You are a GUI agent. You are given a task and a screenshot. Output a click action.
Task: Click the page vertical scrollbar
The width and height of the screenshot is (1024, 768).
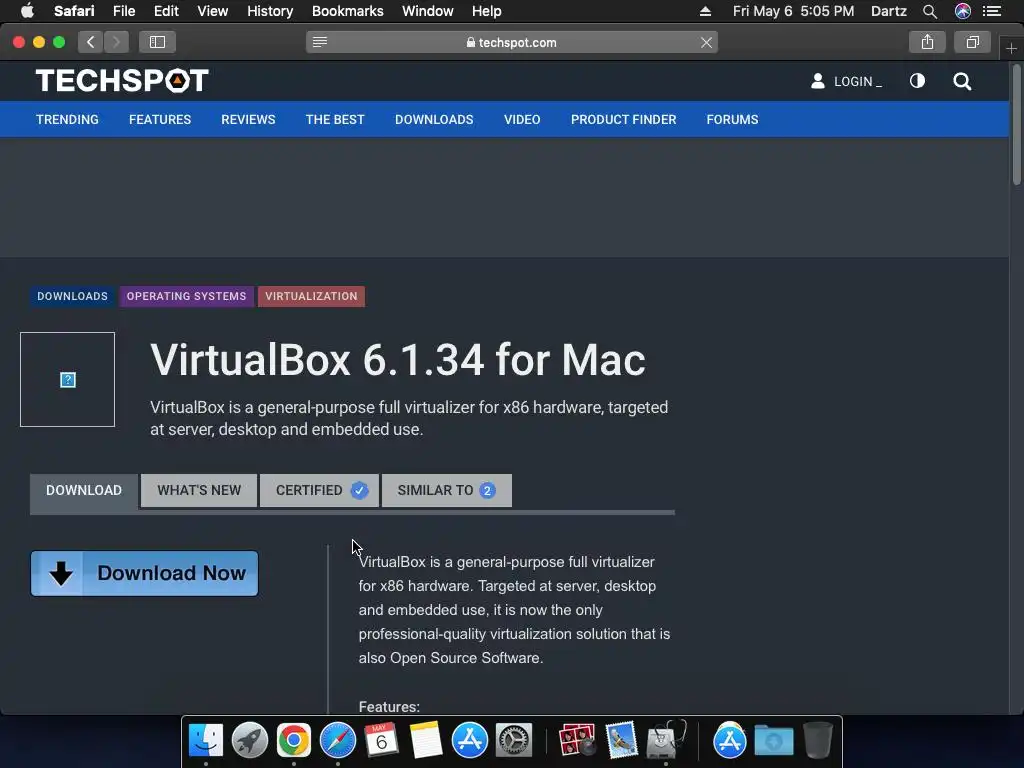(1016, 124)
